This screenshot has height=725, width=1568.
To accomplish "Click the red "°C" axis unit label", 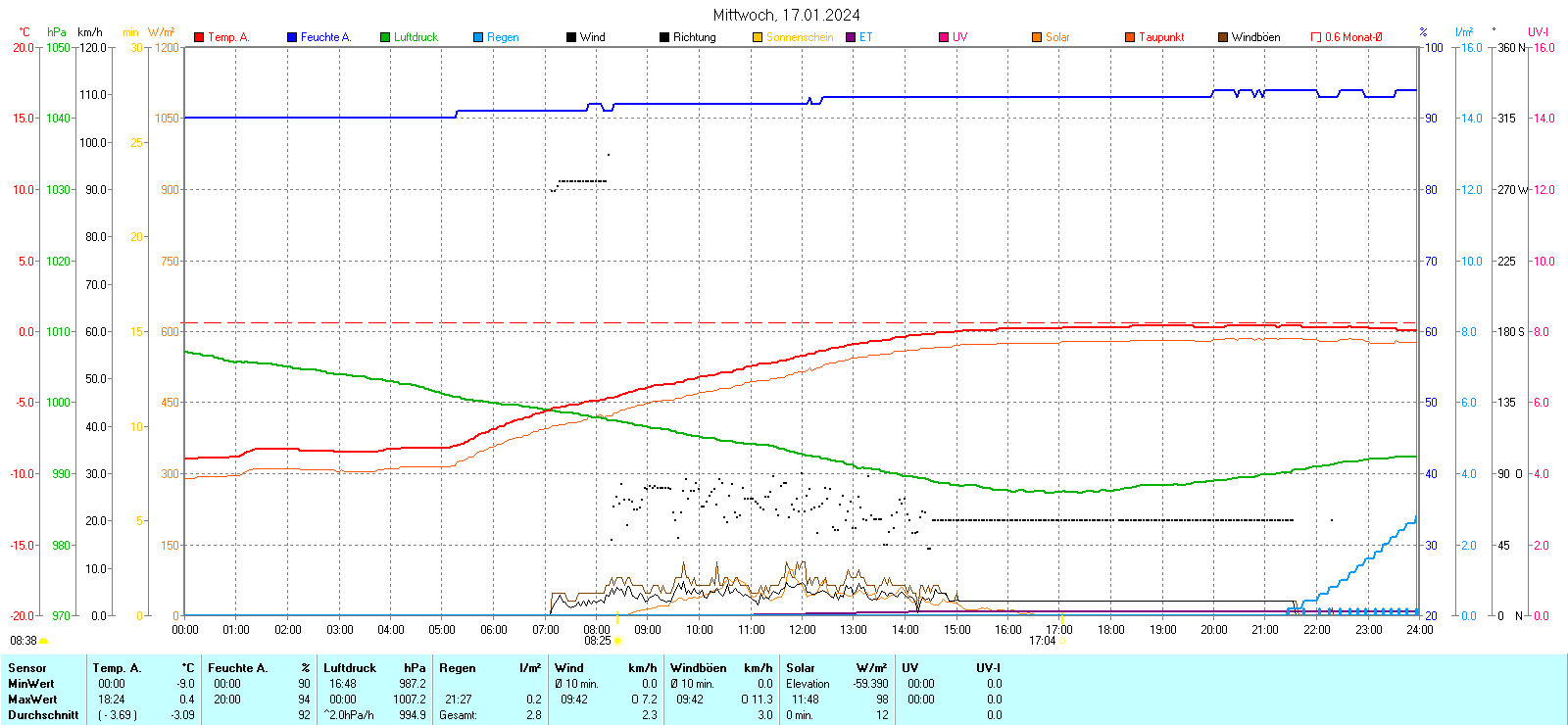I will 24,32.
